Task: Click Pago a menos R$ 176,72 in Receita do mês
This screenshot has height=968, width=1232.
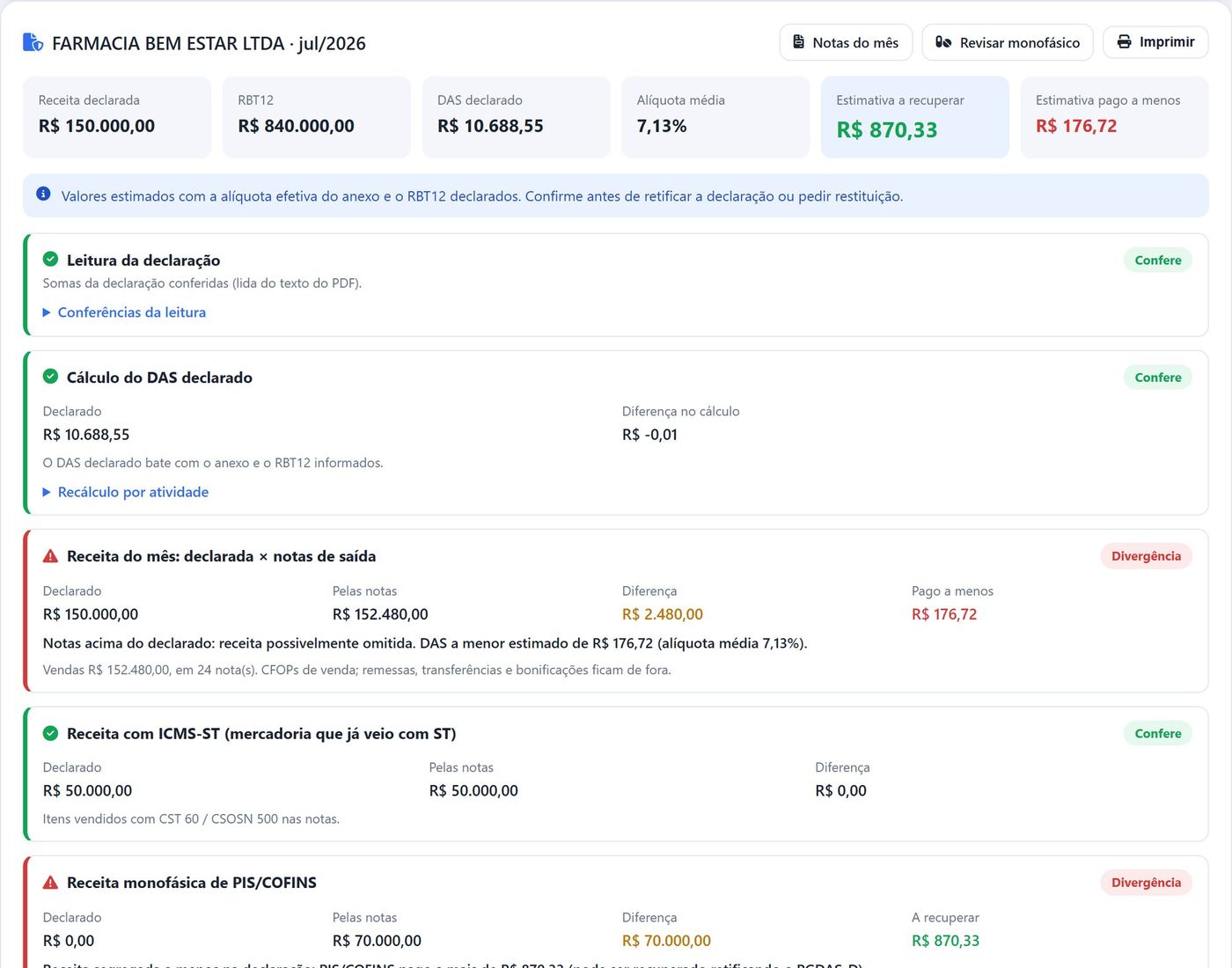Action: (x=944, y=614)
